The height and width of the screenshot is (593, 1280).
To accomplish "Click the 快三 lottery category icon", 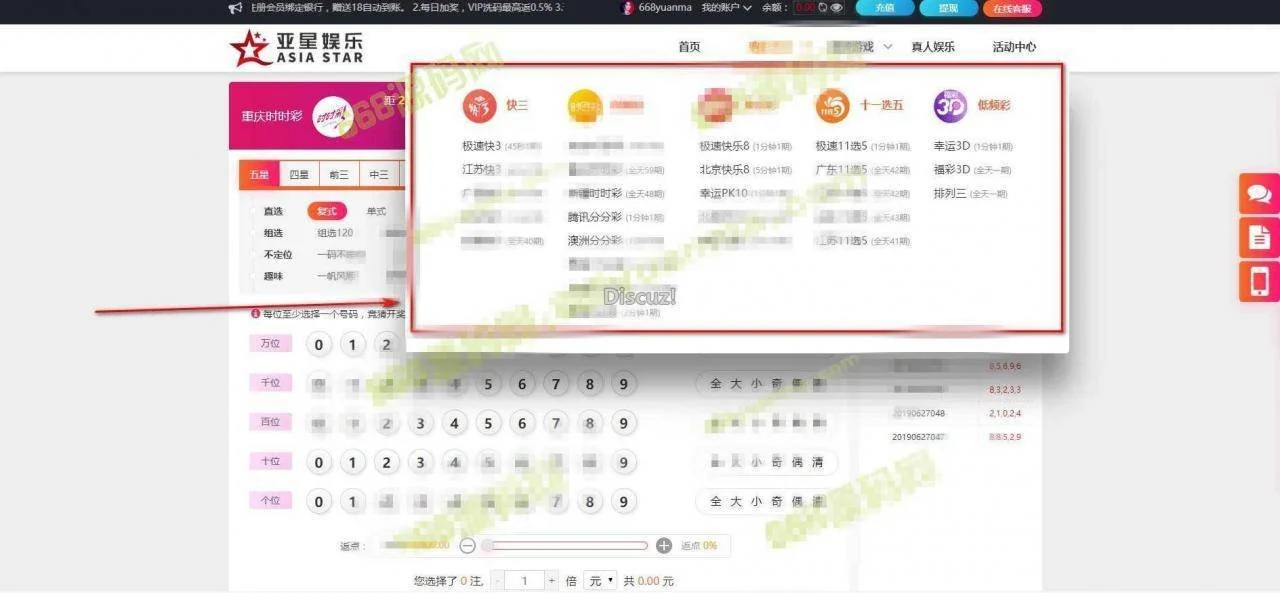I will 479,105.
